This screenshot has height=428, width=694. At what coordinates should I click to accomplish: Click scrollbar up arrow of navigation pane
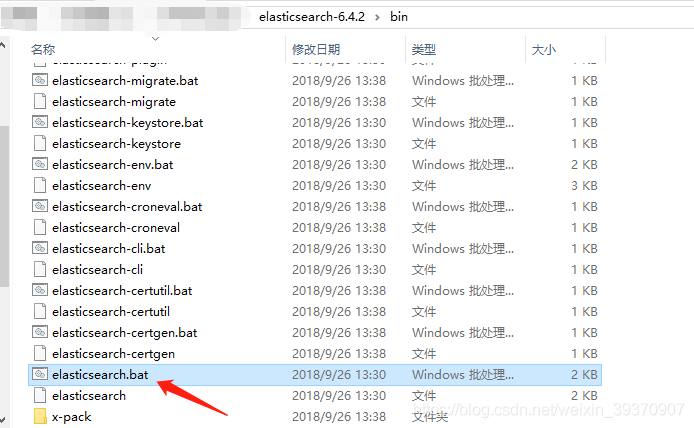tap(3, 45)
